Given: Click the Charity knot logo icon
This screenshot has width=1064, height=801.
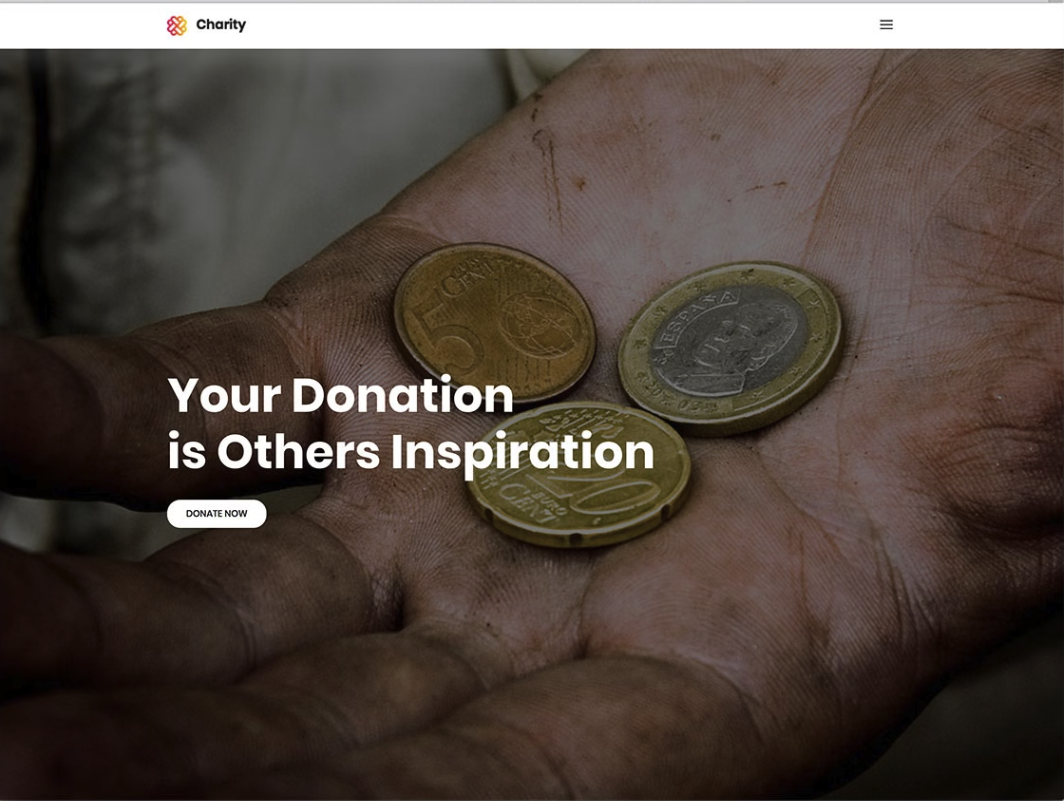Looking at the screenshot, I should click(176, 25).
